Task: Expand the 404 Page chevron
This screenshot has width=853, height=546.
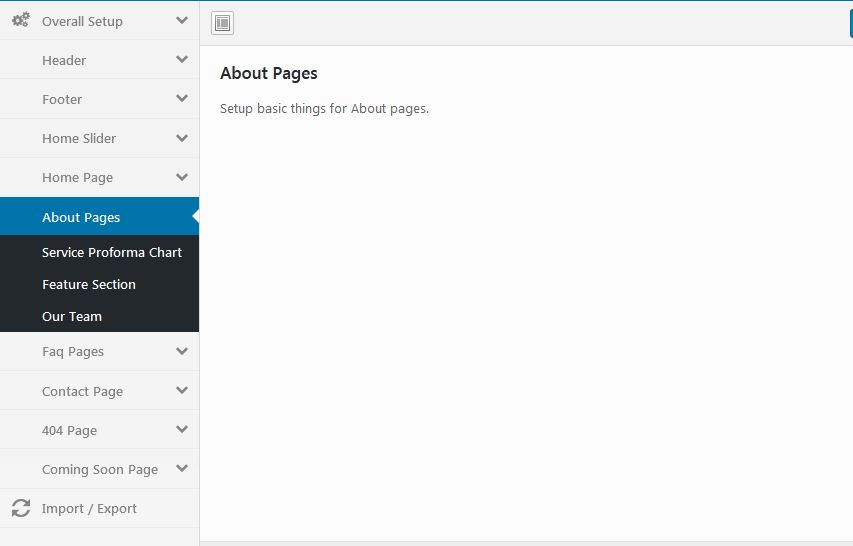Action: pos(181,429)
